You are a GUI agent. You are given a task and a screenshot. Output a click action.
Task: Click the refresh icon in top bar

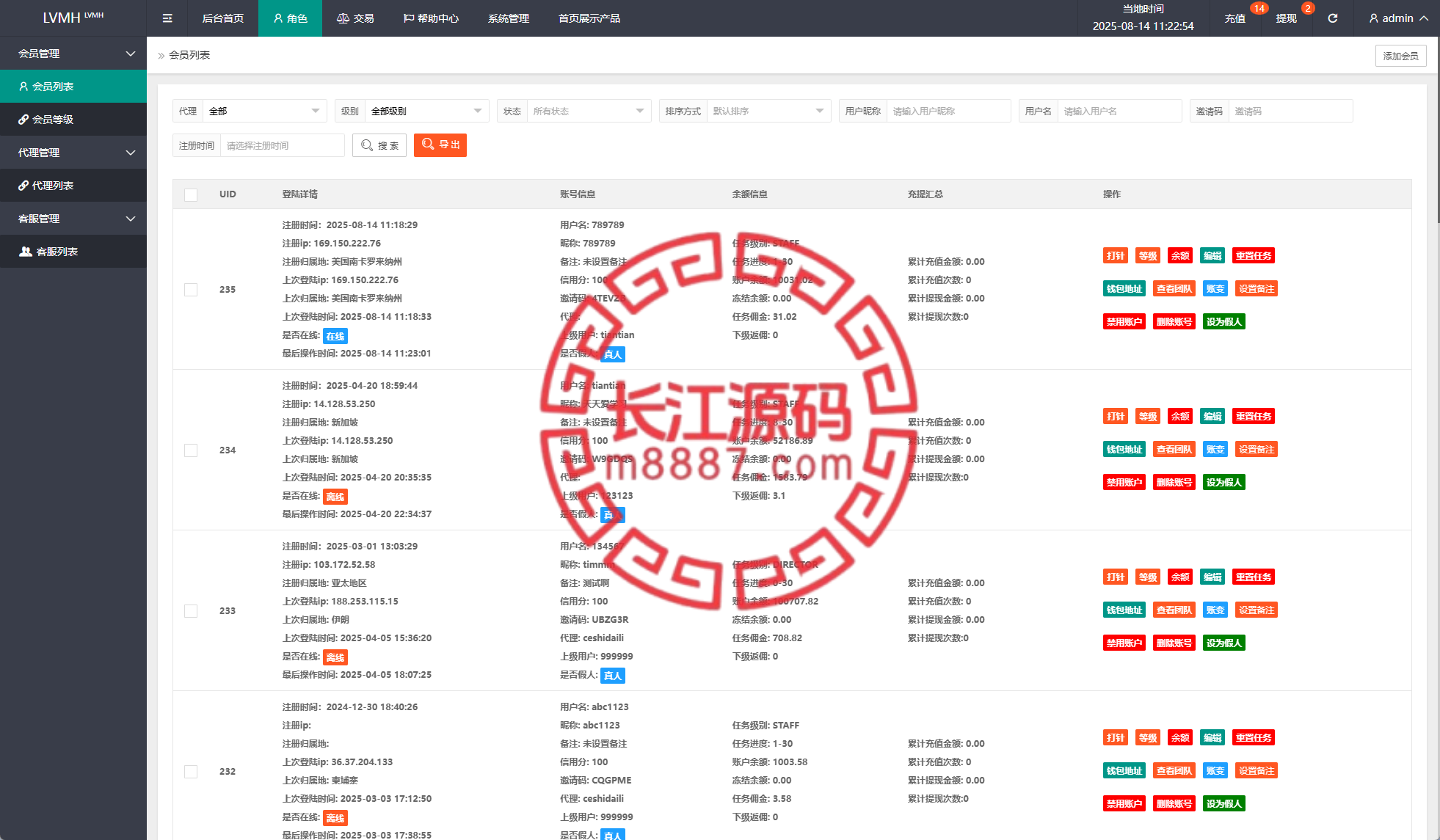[x=1333, y=18]
